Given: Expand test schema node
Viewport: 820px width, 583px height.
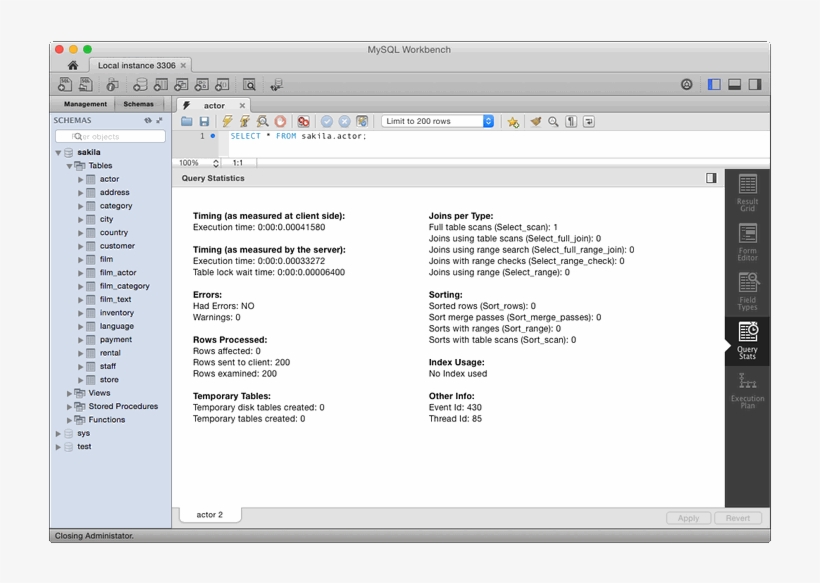Looking at the screenshot, I should tap(58, 447).
